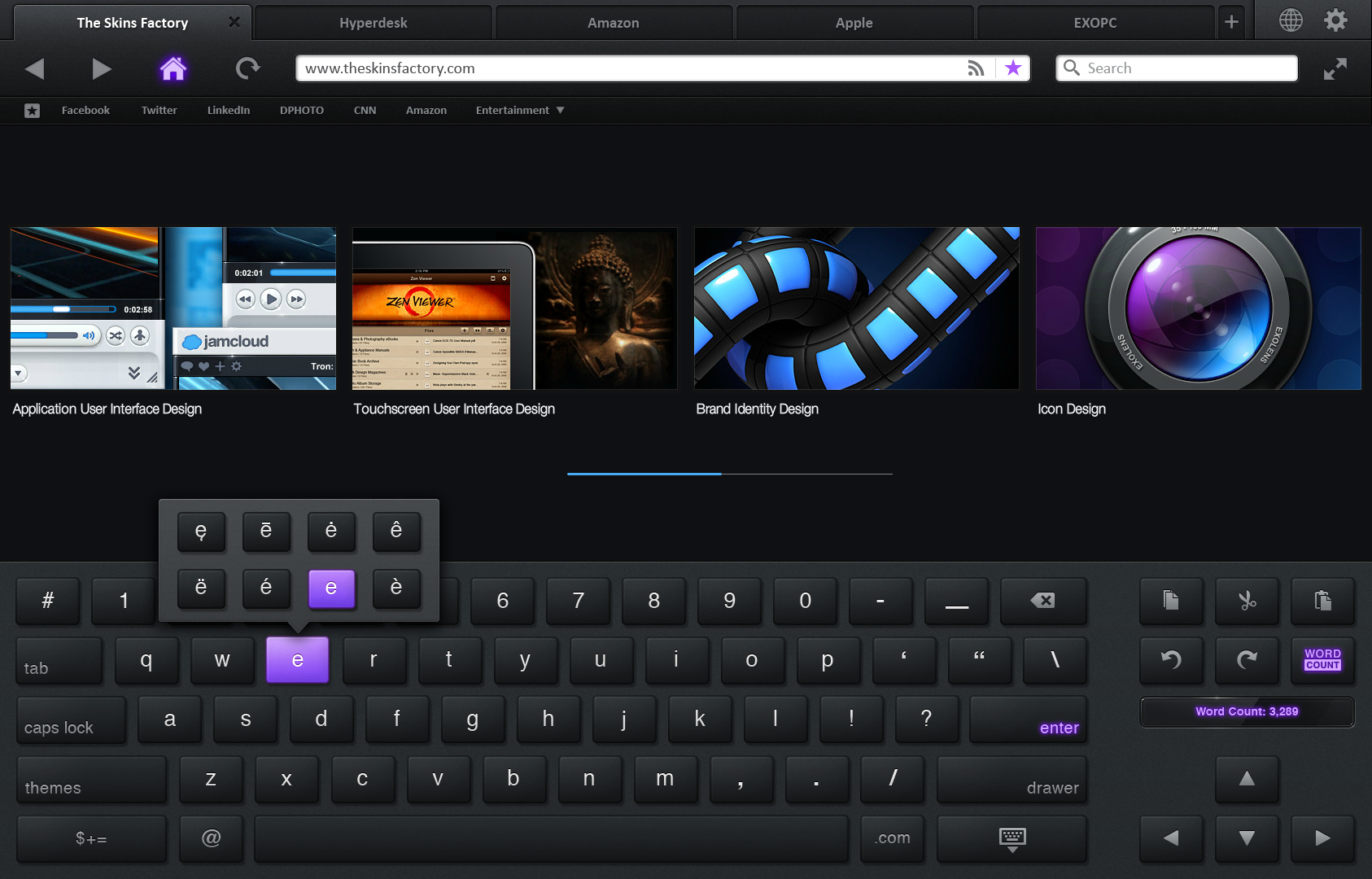Tap the @ key
The image size is (1372, 879).
coord(211,838)
